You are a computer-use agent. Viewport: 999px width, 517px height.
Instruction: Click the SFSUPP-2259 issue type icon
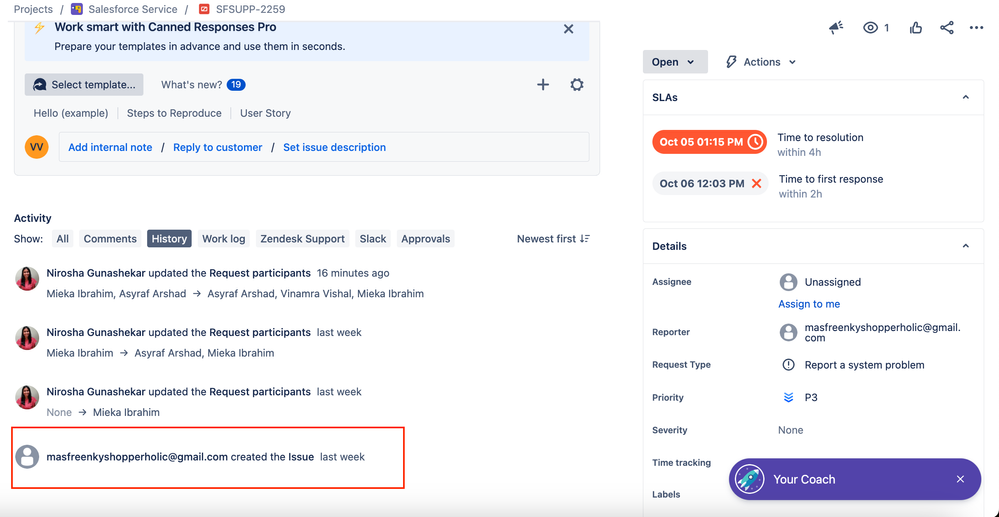click(x=204, y=9)
